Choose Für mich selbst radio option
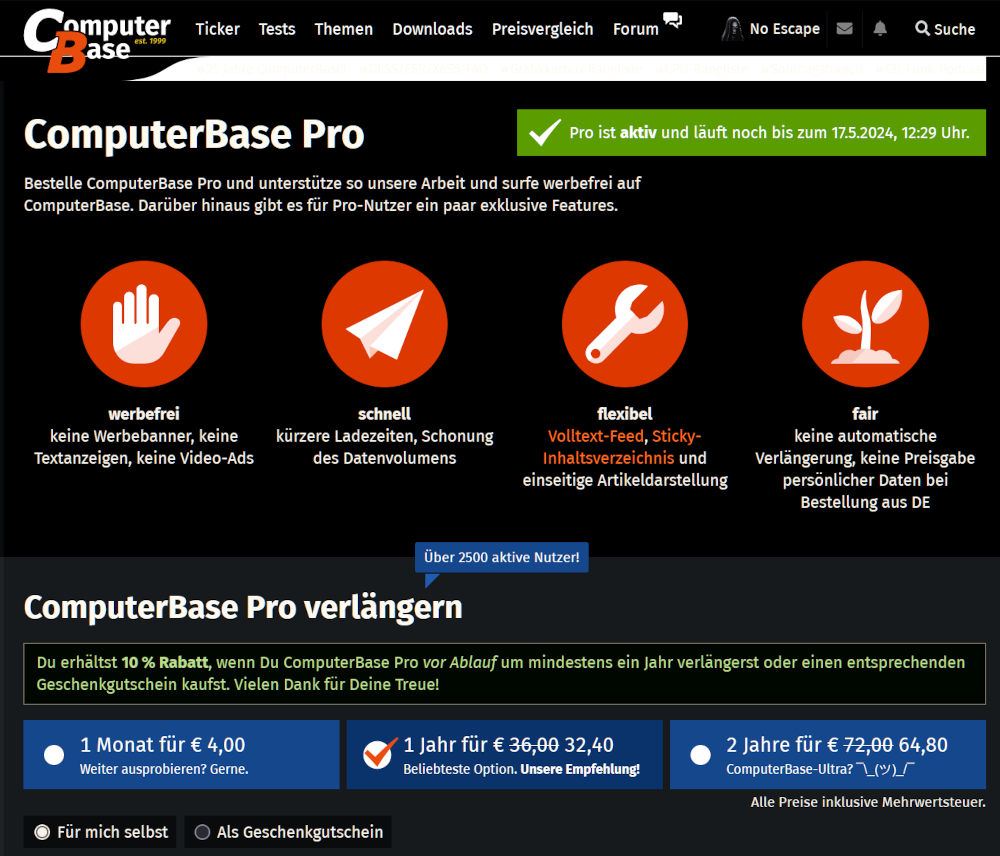Viewport: 1000px width, 856px height. pos(101,832)
